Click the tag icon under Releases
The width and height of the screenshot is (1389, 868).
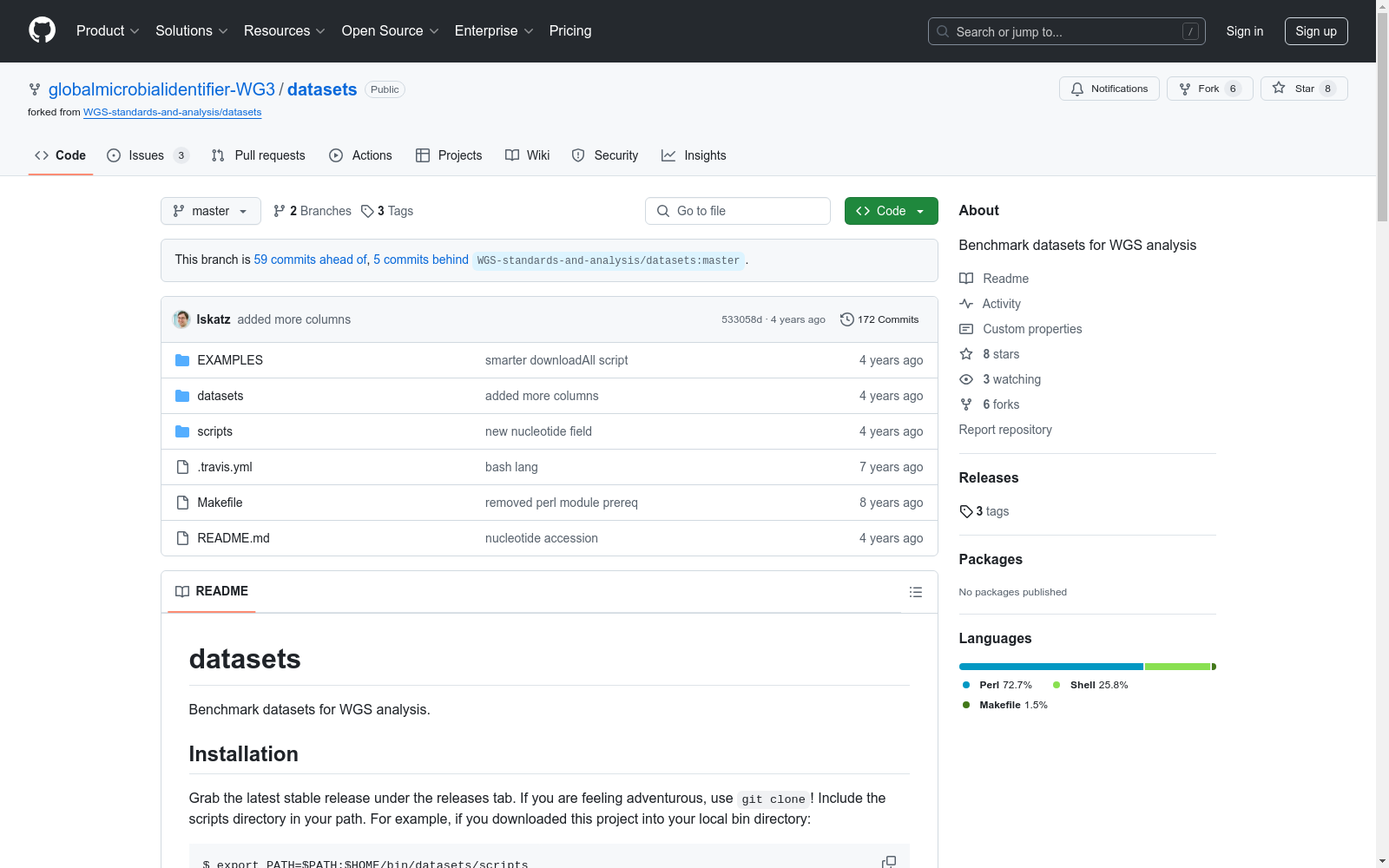[x=966, y=511]
